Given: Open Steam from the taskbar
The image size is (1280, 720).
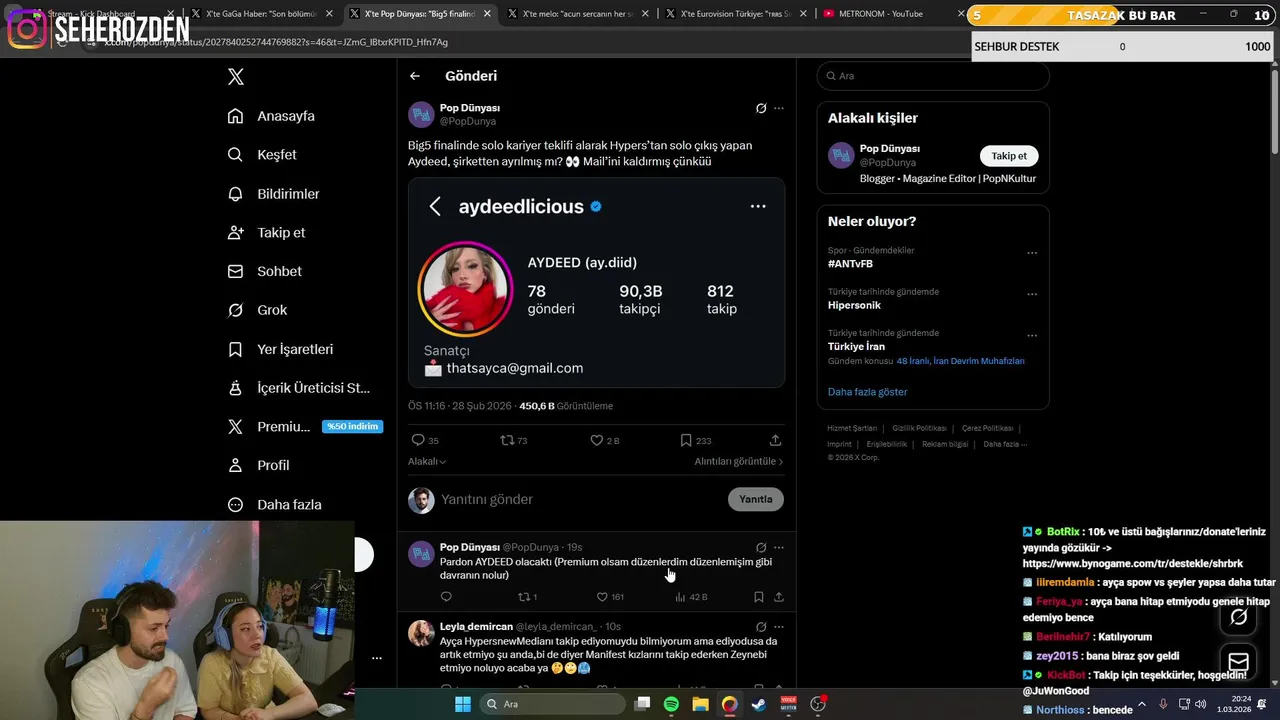Looking at the screenshot, I should point(759,704).
